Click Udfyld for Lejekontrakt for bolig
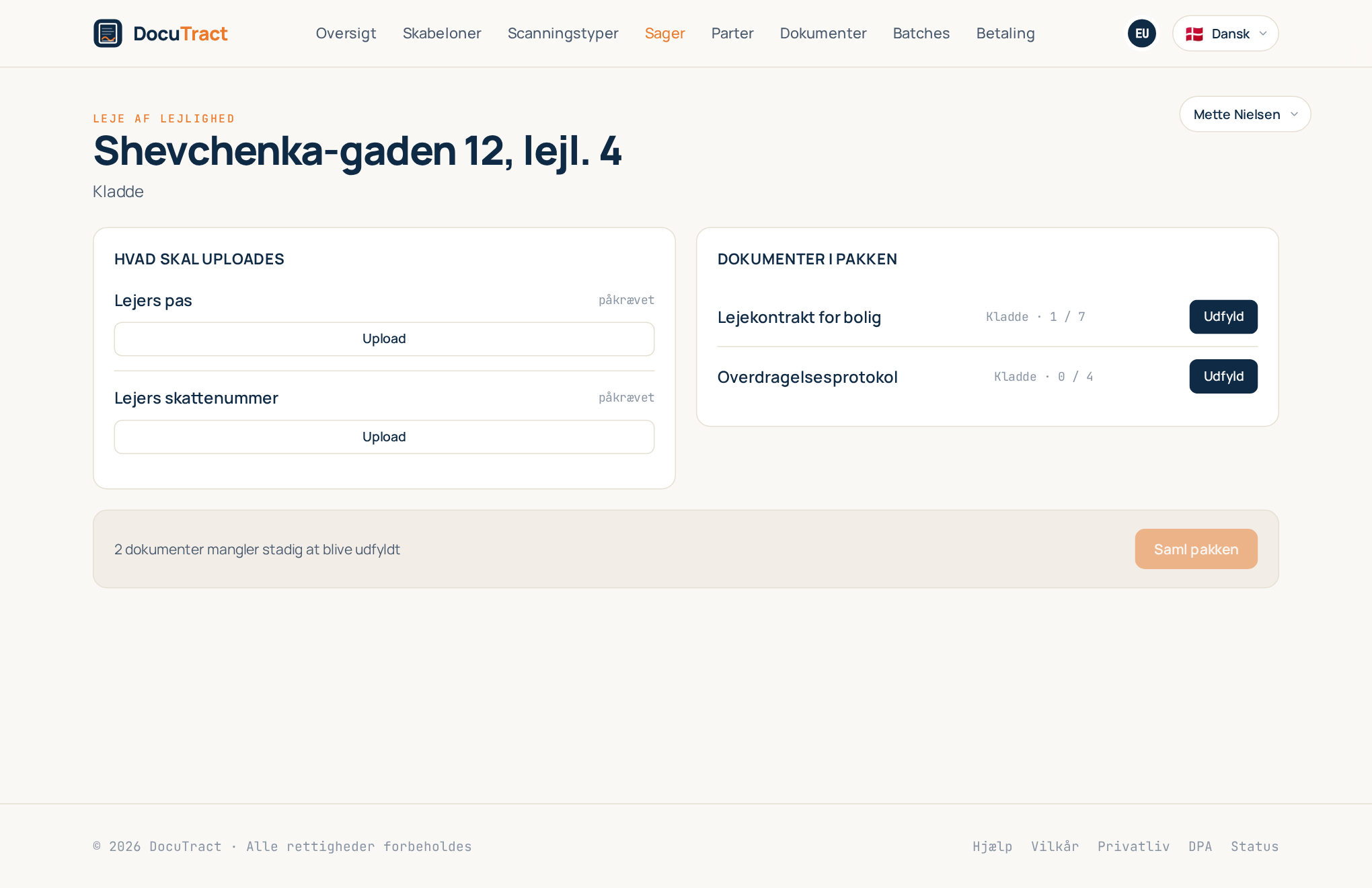Screen dimensions: 1372x888 [x=1223, y=317]
